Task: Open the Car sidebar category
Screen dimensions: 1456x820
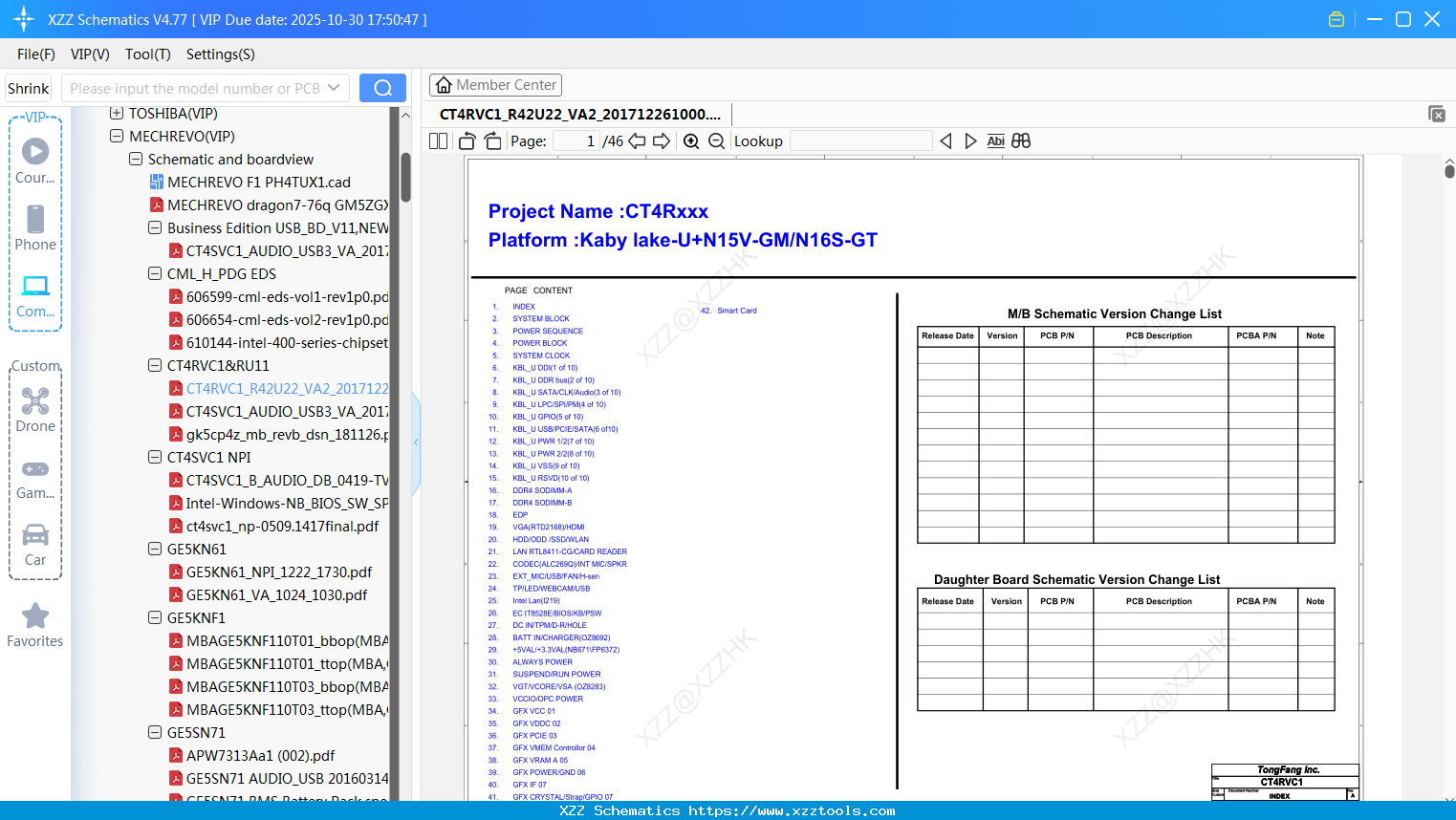Action: (35, 545)
